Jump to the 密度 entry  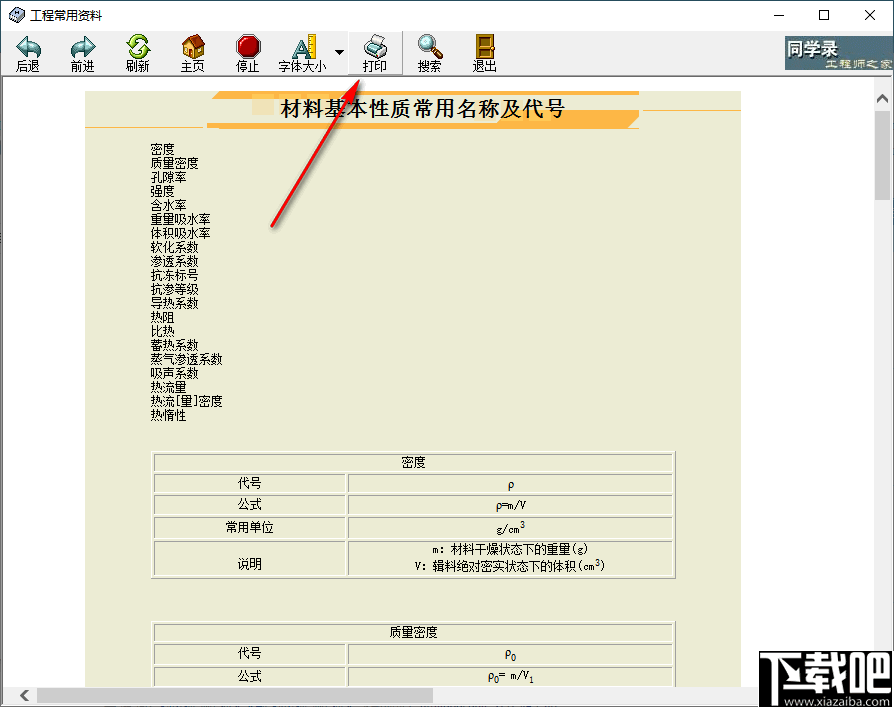pos(162,149)
